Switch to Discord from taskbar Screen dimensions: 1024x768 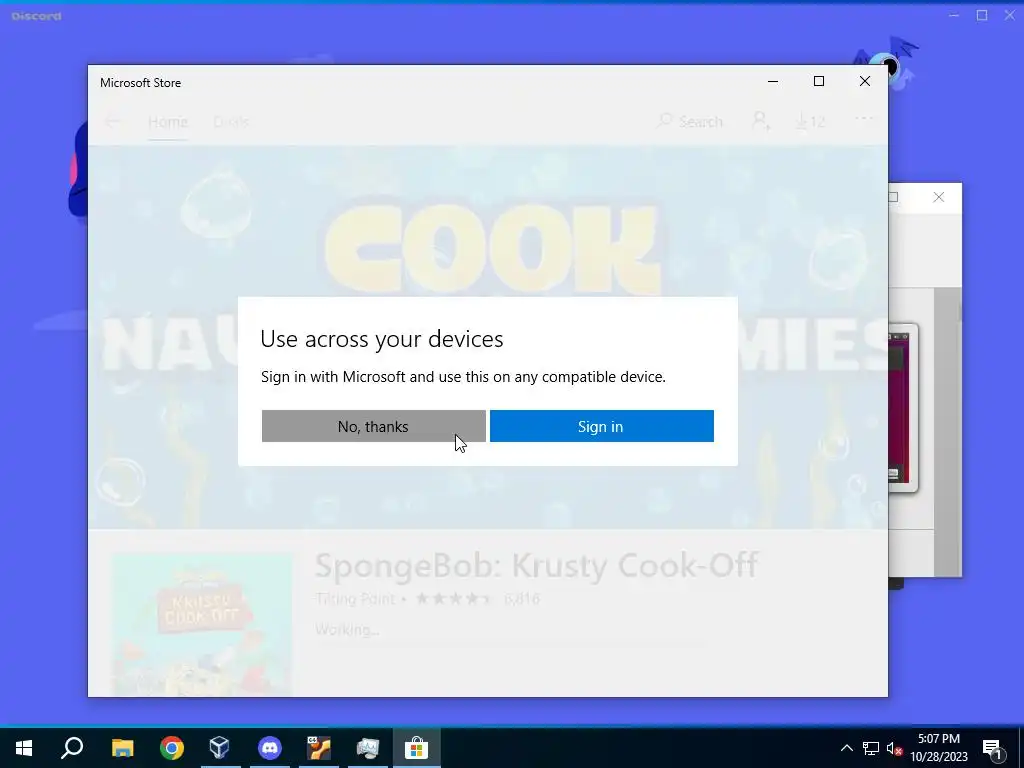tap(270, 748)
